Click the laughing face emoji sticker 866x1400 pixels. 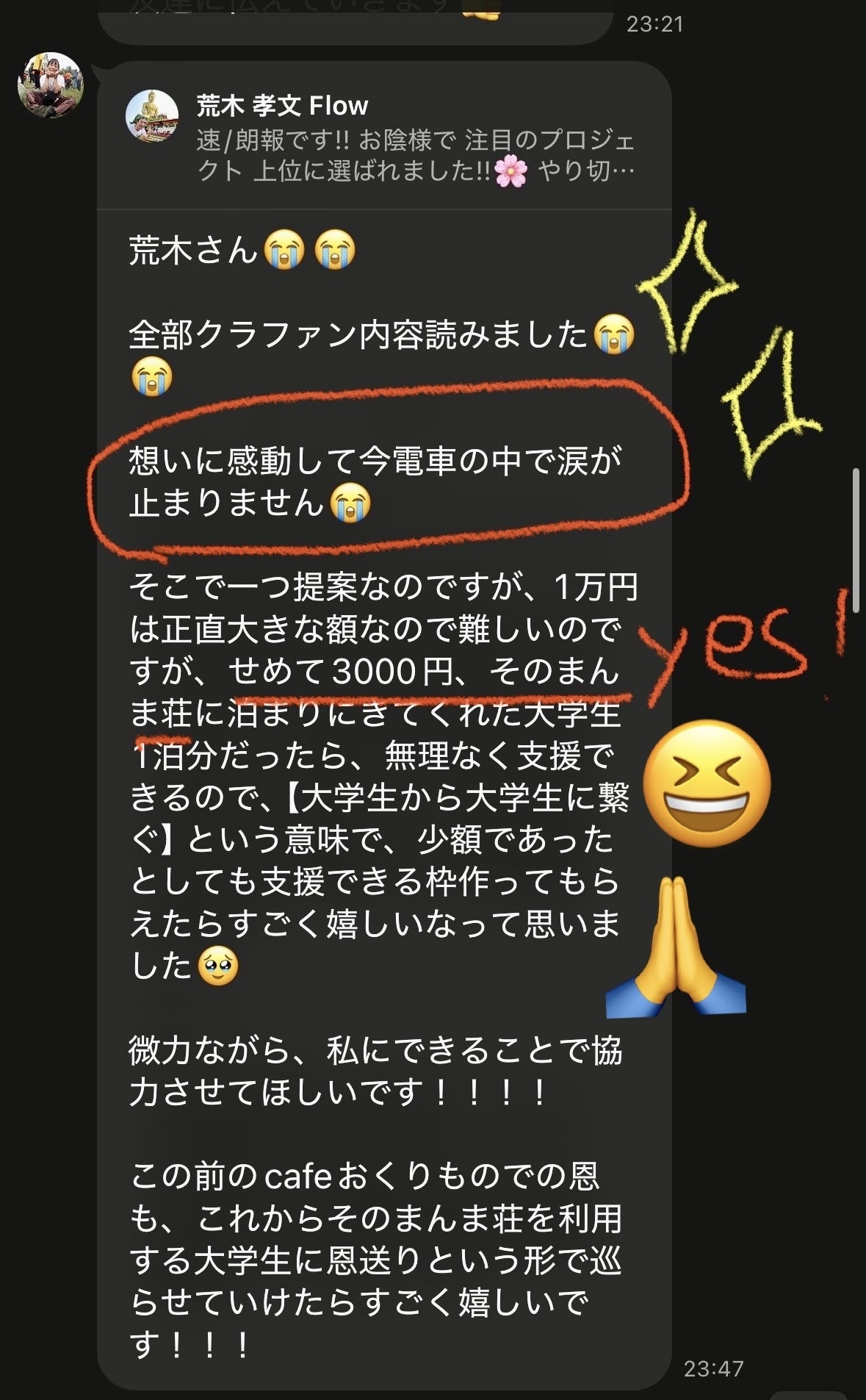(x=707, y=783)
